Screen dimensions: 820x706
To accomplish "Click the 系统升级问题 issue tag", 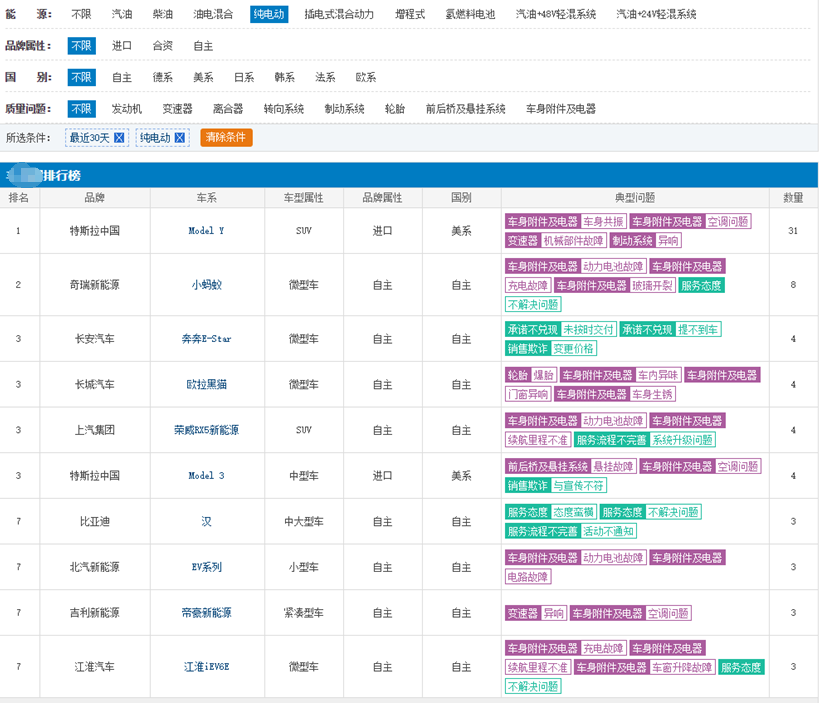I will (682, 440).
